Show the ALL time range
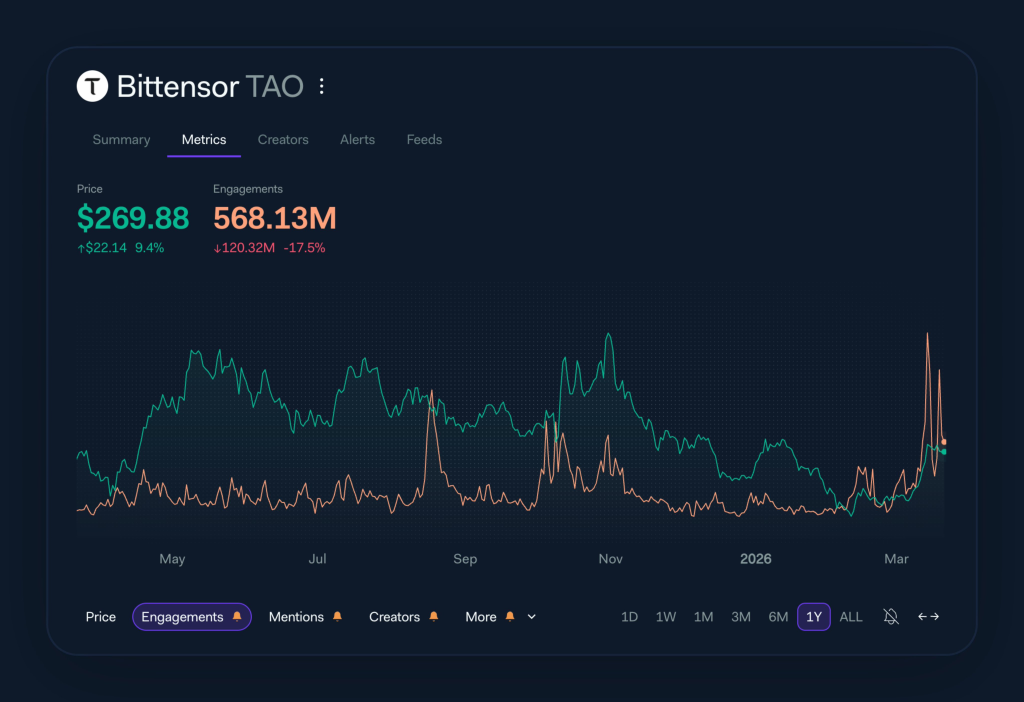Screen dimensions: 1024x702 point(851,617)
